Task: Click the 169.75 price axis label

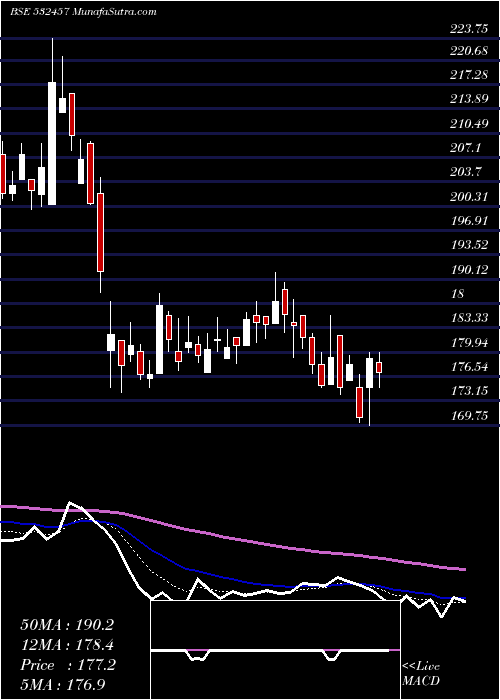Action: tap(468, 415)
